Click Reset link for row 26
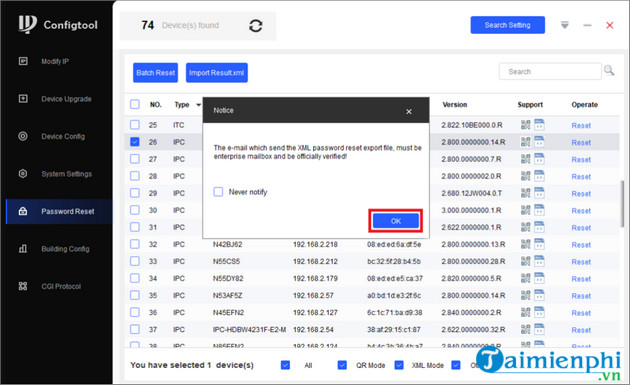The width and height of the screenshot is (630, 385). (581, 142)
